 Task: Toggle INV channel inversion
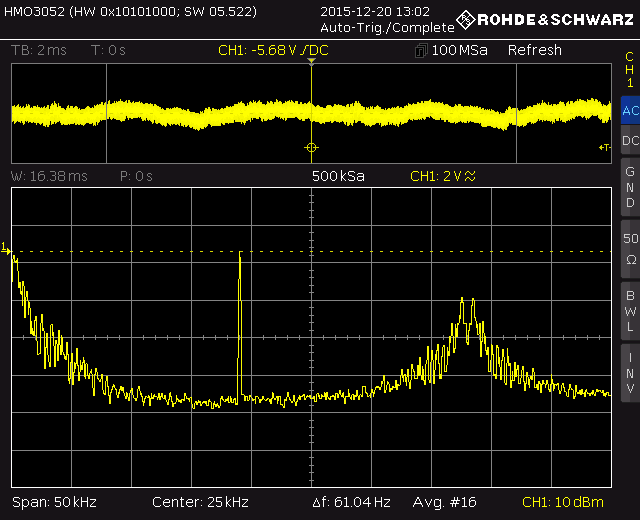[x=630, y=372]
